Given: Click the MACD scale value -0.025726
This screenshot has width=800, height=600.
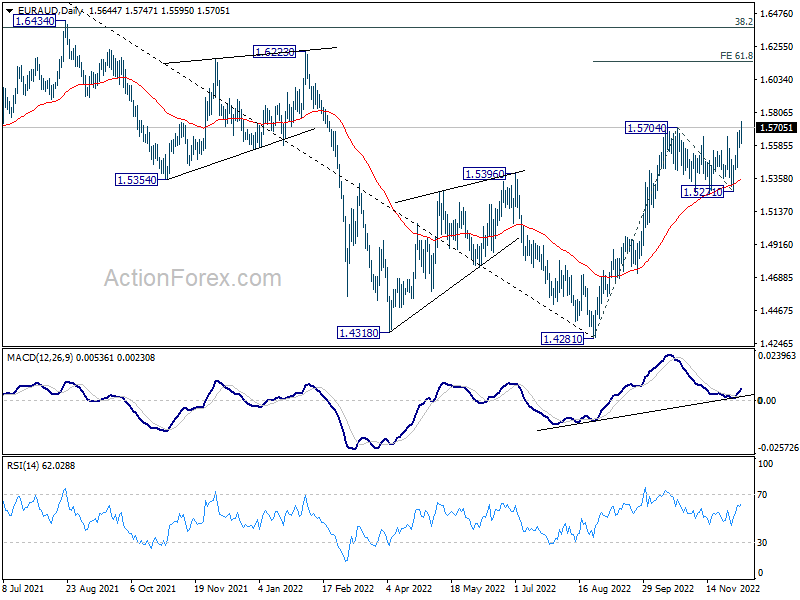Looking at the screenshot, I should (x=778, y=447).
